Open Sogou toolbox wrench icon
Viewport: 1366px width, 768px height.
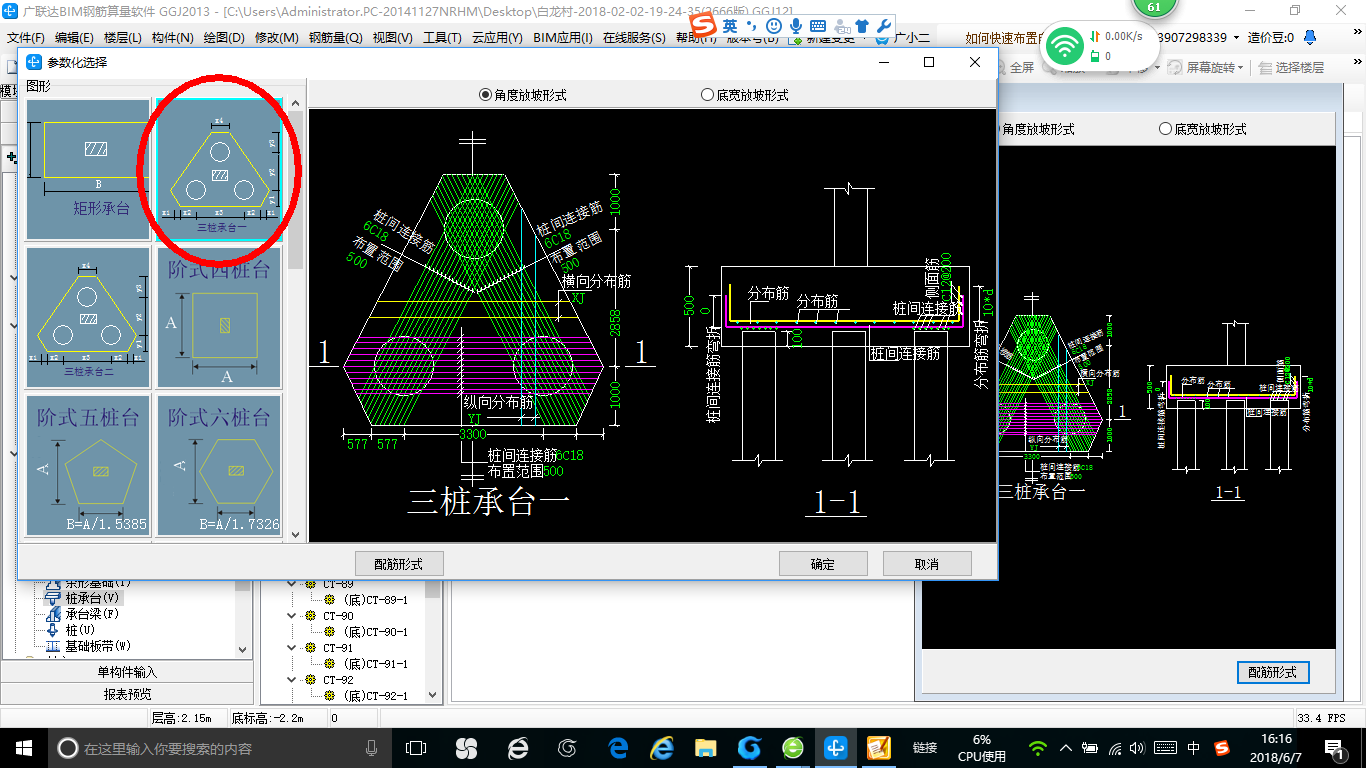[x=883, y=25]
